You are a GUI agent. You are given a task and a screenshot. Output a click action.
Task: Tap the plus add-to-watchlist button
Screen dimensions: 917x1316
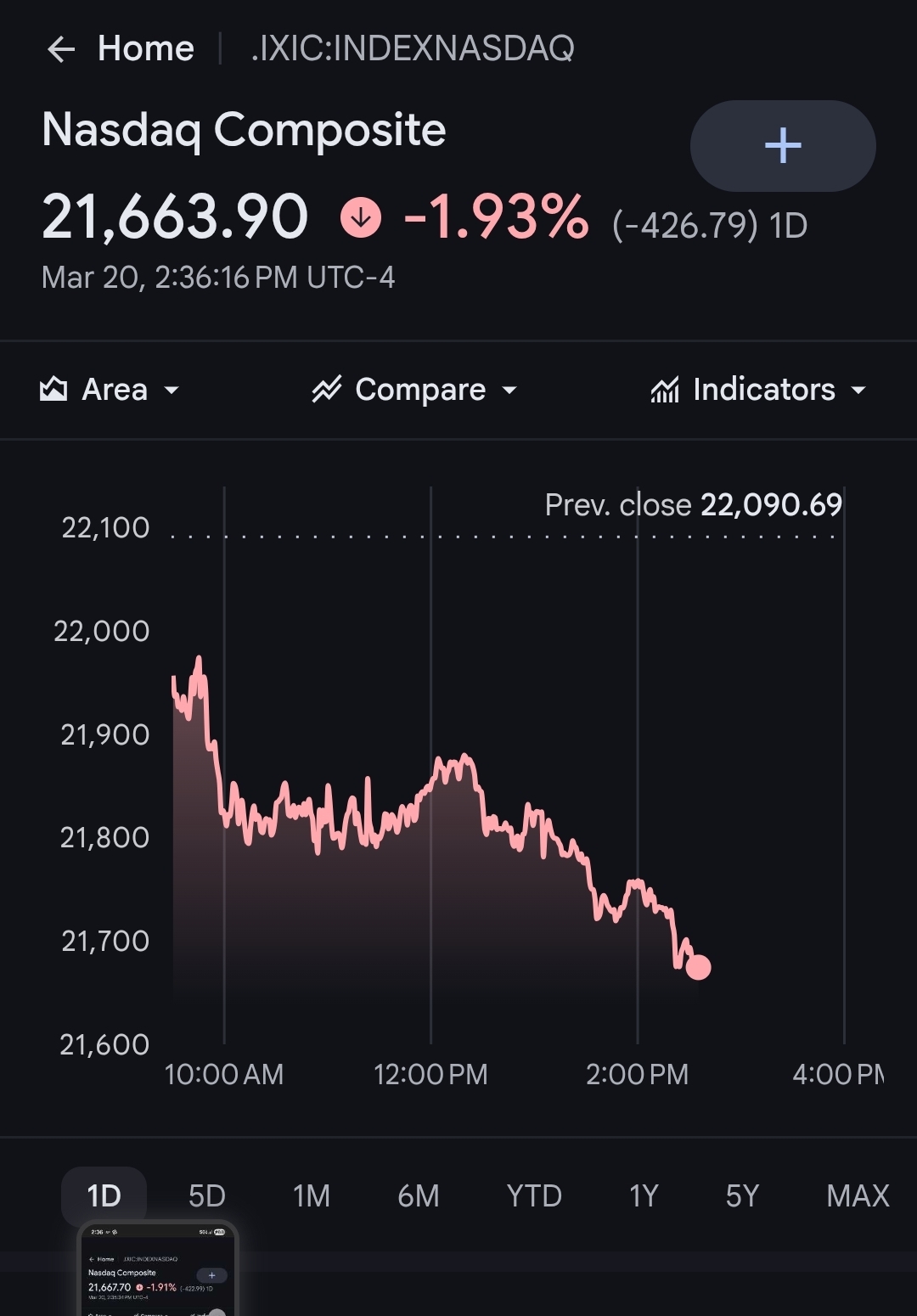pyautogui.click(x=782, y=146)
